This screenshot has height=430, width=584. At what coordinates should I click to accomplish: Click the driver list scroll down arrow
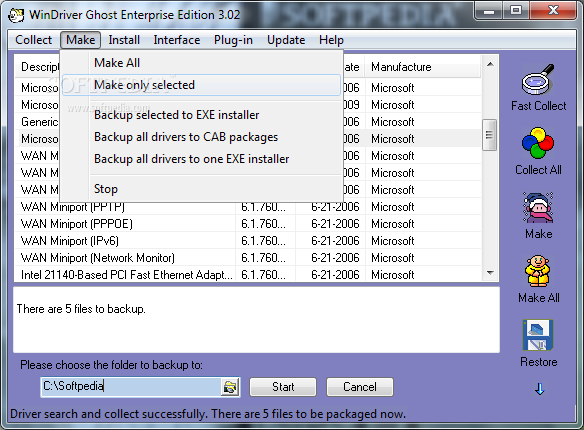pyautogui.click(x=490, y=273)
